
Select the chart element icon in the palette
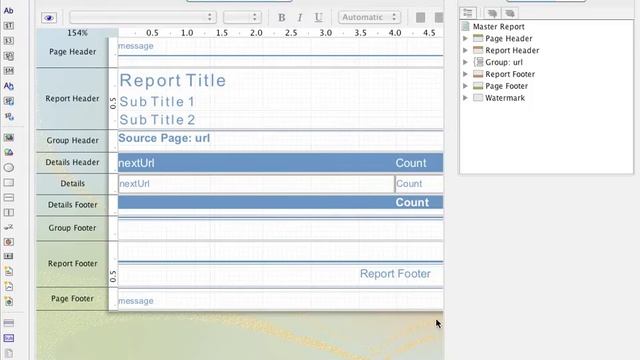click(9, 242)
